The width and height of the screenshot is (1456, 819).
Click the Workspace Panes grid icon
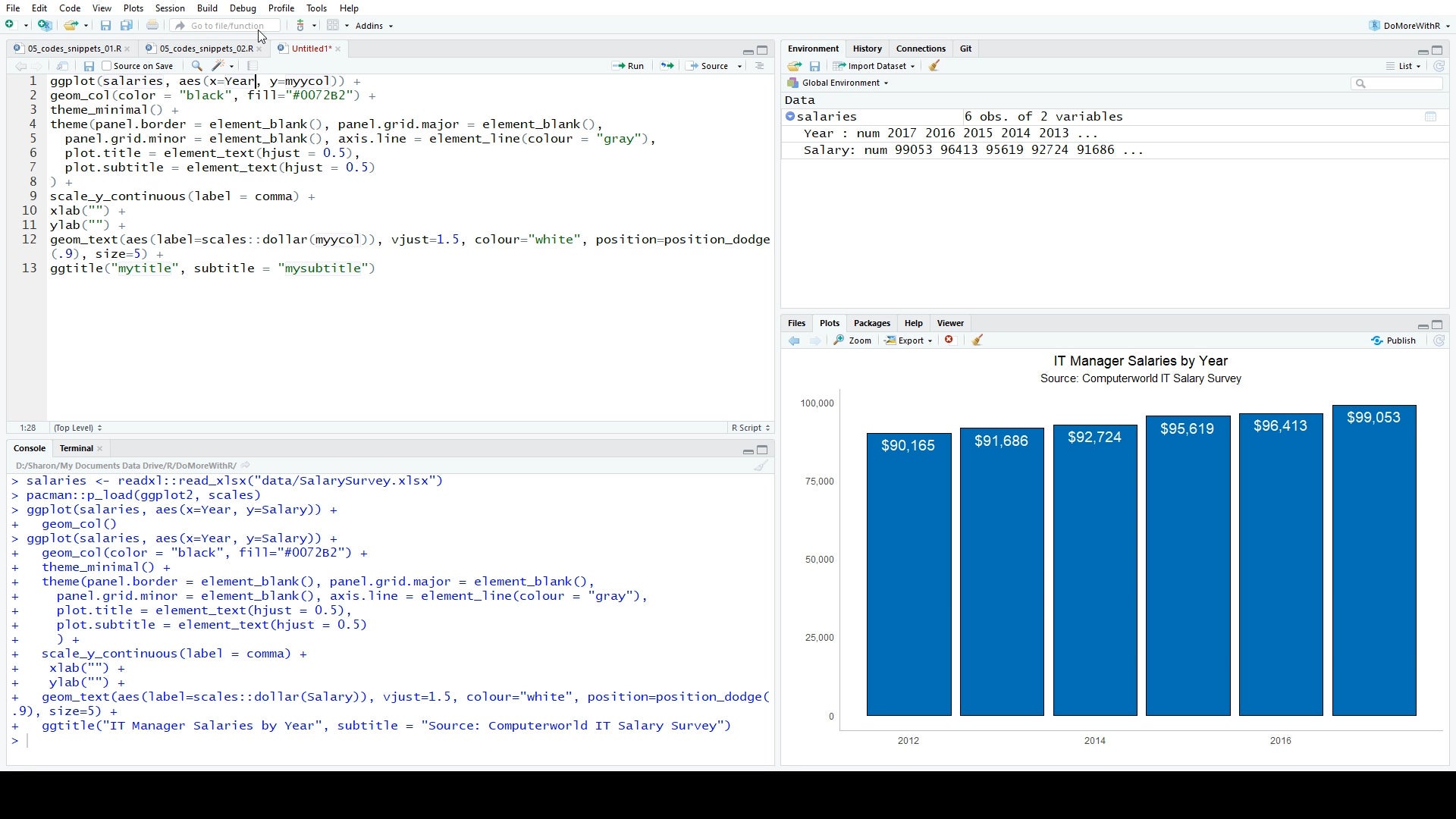333,25
